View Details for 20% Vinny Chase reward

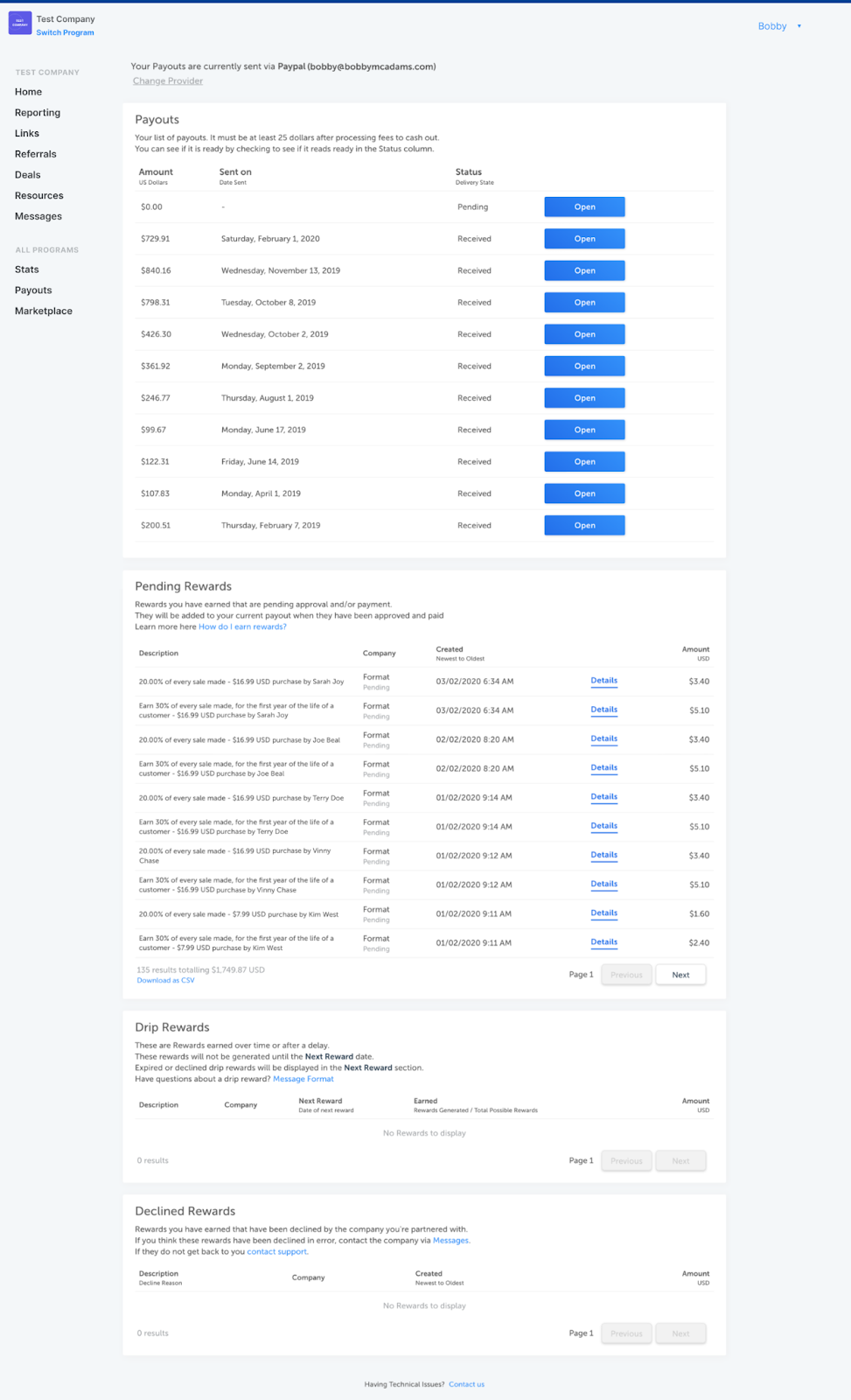(603, 855)
